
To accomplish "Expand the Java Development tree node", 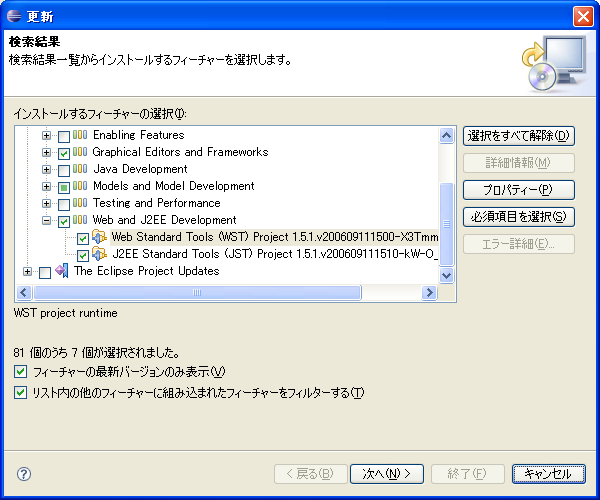I will 46,170.
